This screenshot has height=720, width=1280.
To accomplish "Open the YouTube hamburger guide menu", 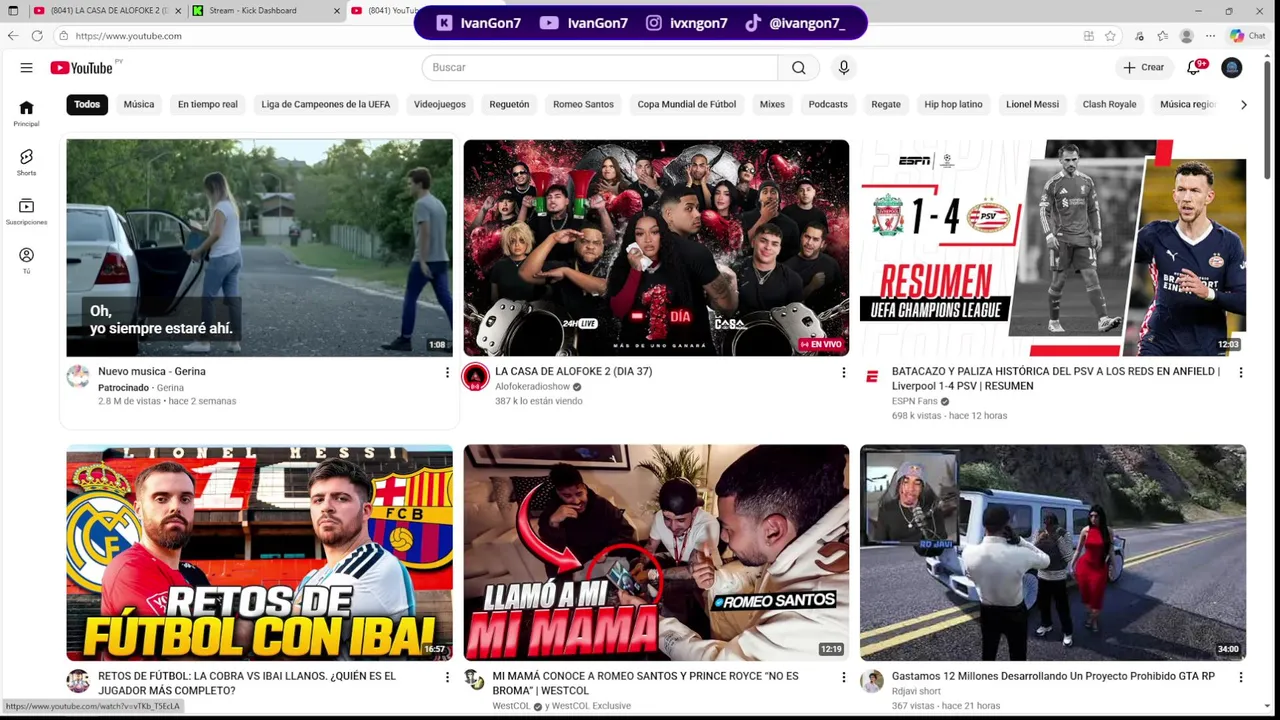I will tap(26, 68).
